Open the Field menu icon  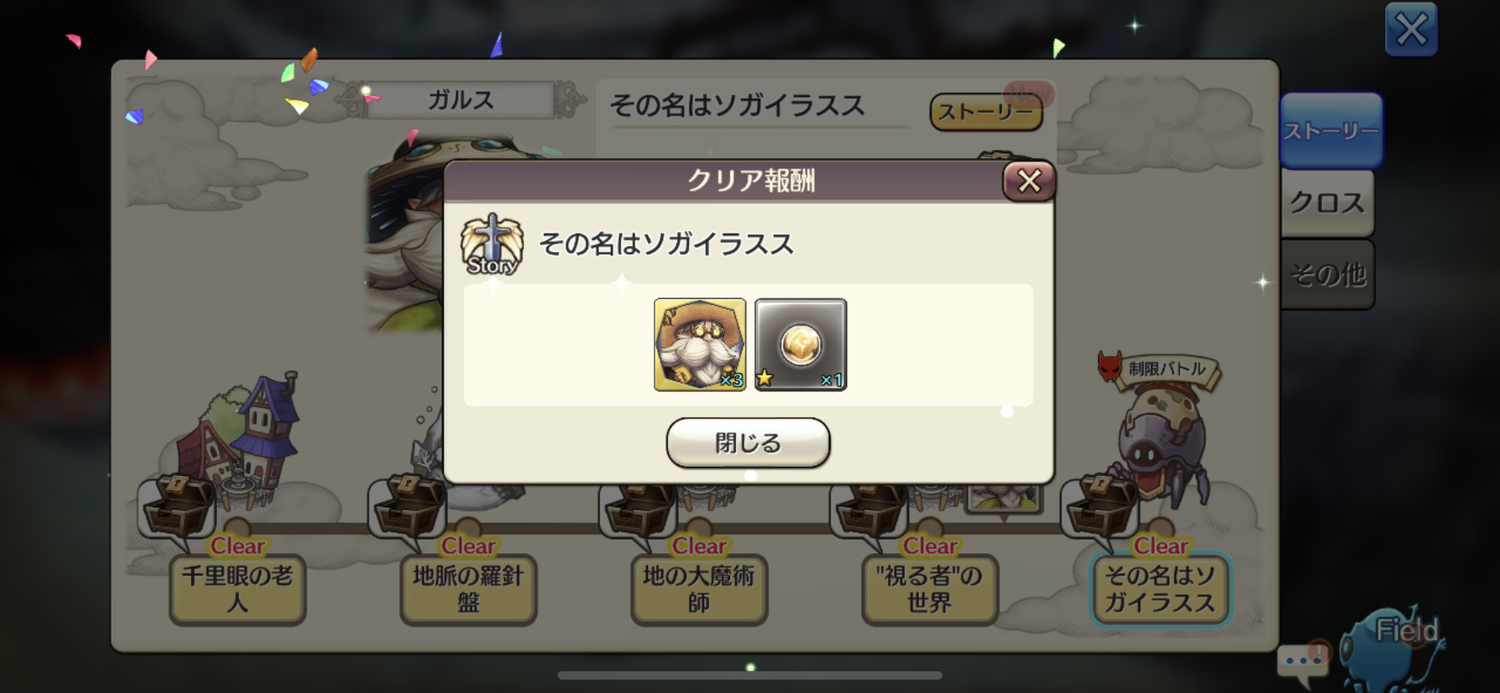(x=1395, y=645)
